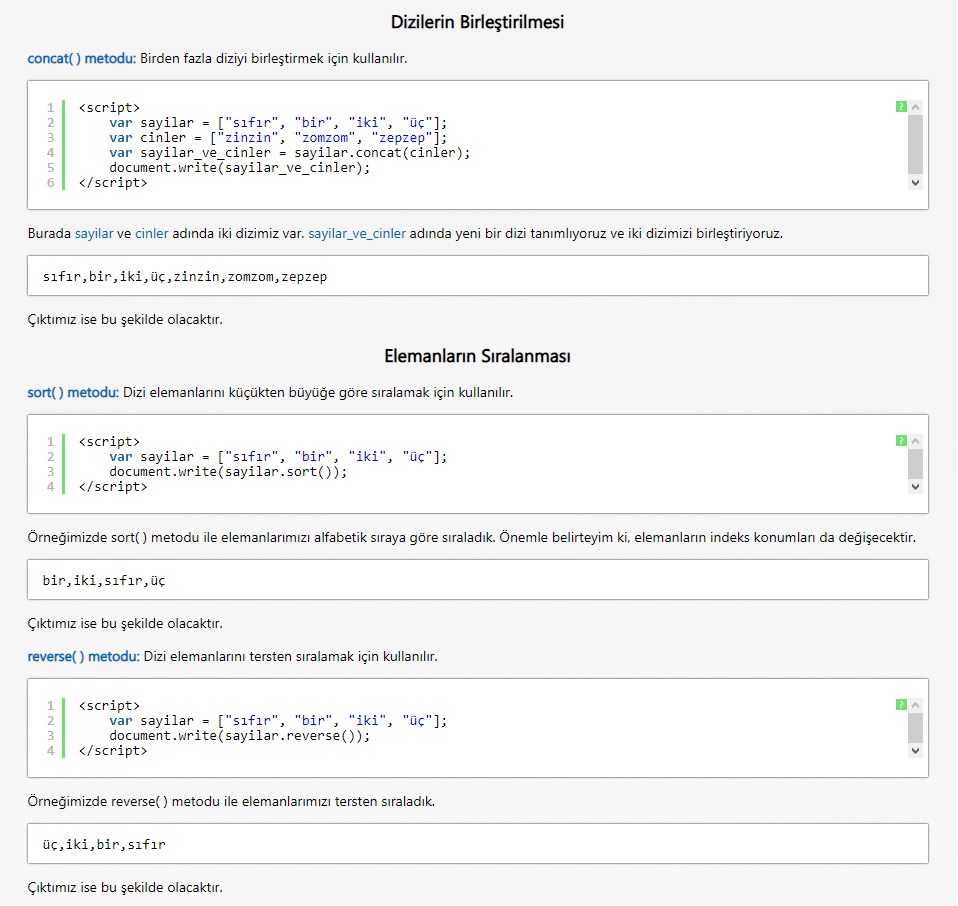
Task: Click sentence 'Örneğimizde reverse( ) metodu ile...'
Action: [231, 802]
